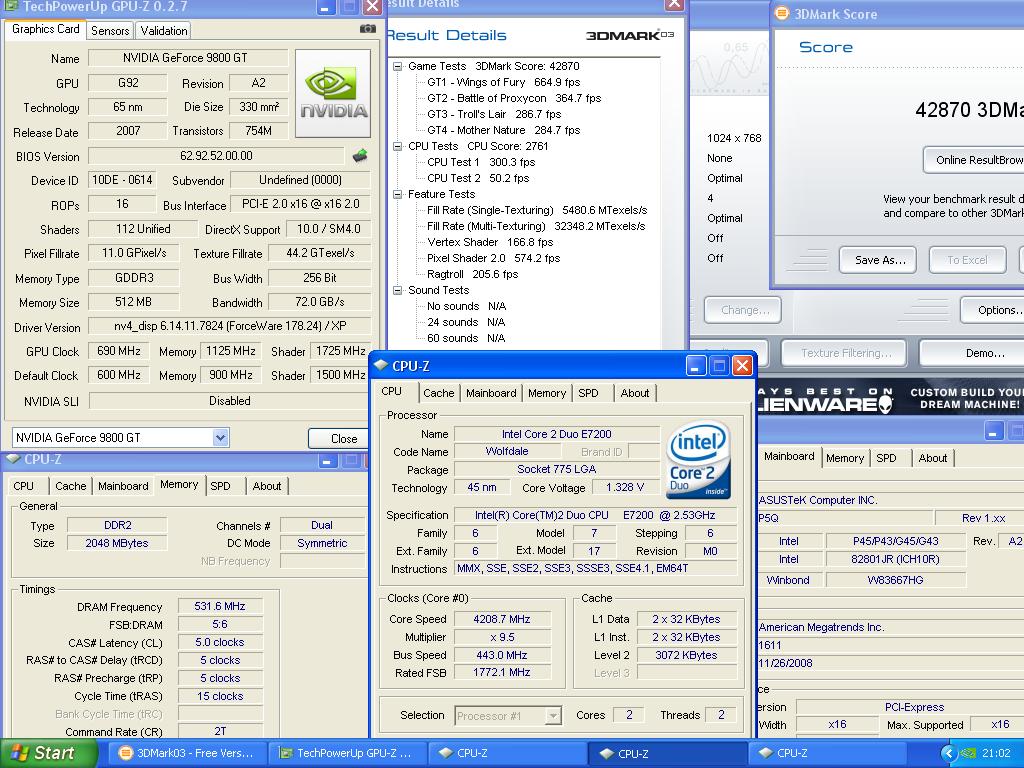Collapse the Game Tests tree node
Screen dimensions: 1024x768
[x=397, y=66]
